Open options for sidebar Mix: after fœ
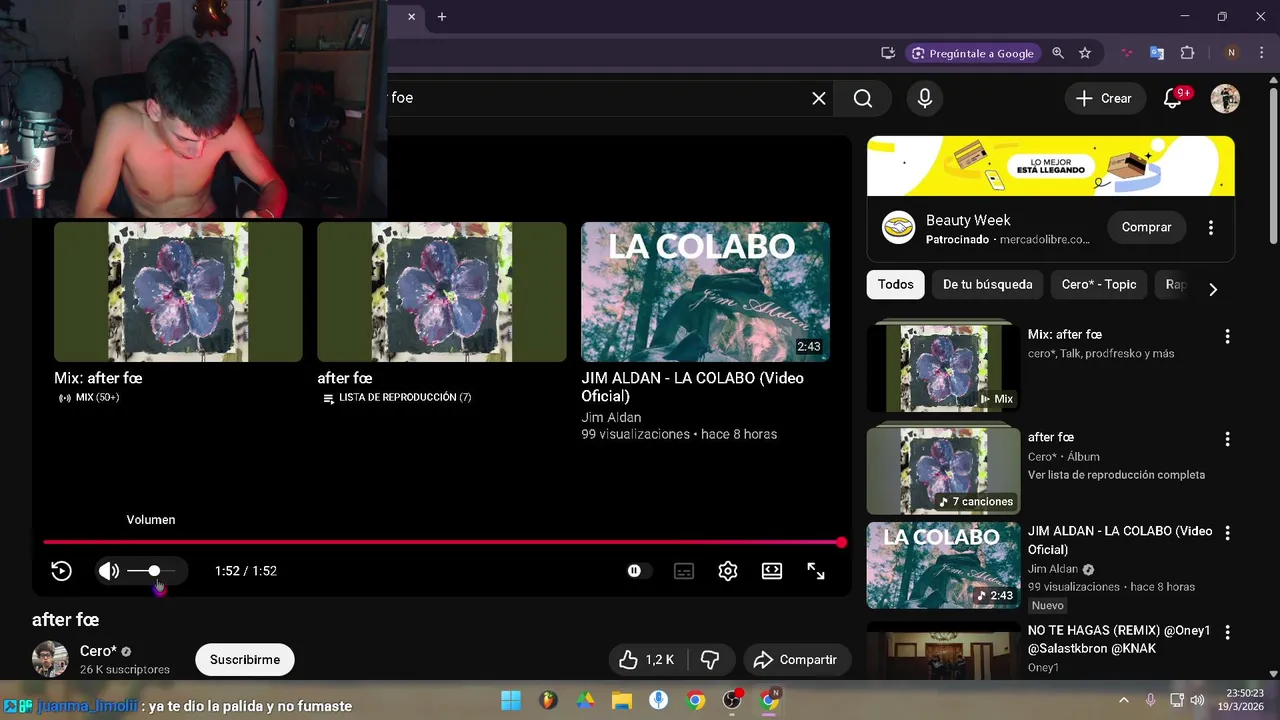Screen dimensions: 1280x720 coord(1227,336)
